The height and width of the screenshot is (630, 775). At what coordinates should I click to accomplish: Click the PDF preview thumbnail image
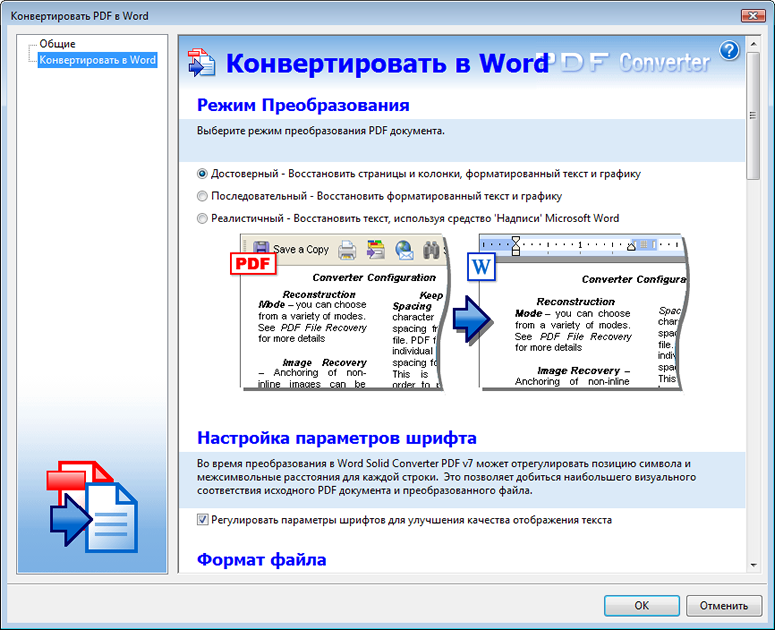coord(341,312)
